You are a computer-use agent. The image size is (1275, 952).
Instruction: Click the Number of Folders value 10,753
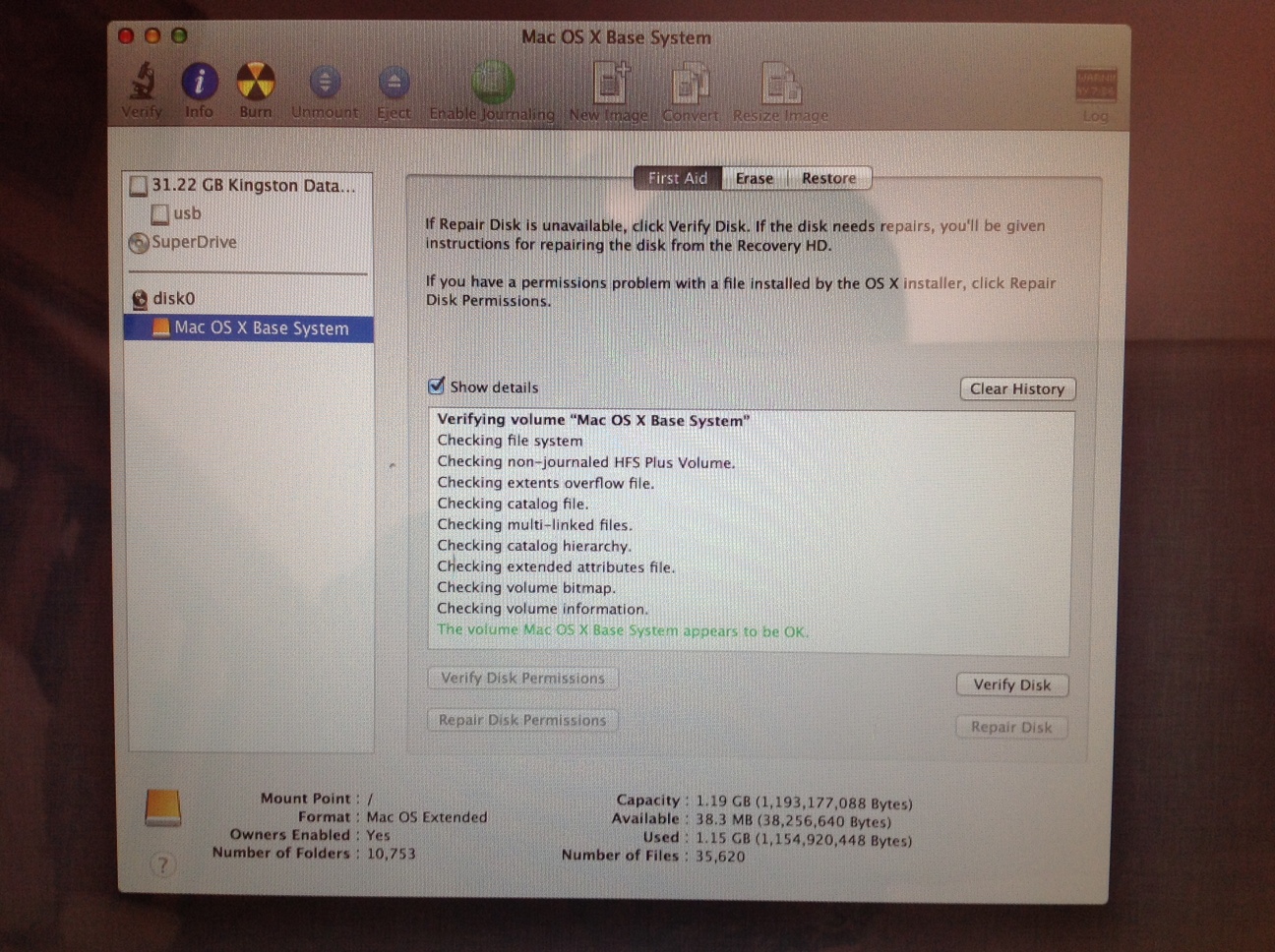392,854
